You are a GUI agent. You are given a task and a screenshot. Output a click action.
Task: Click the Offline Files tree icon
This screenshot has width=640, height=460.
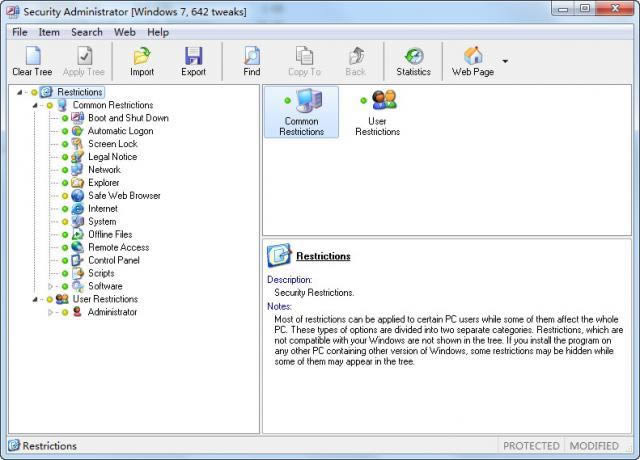(x=78, y=234)
